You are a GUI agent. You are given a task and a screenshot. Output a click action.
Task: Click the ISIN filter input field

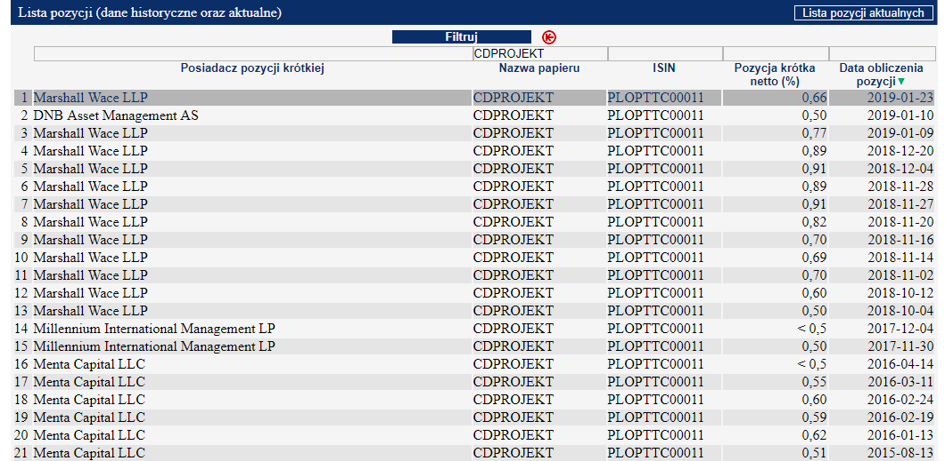(x=664, y=54)
